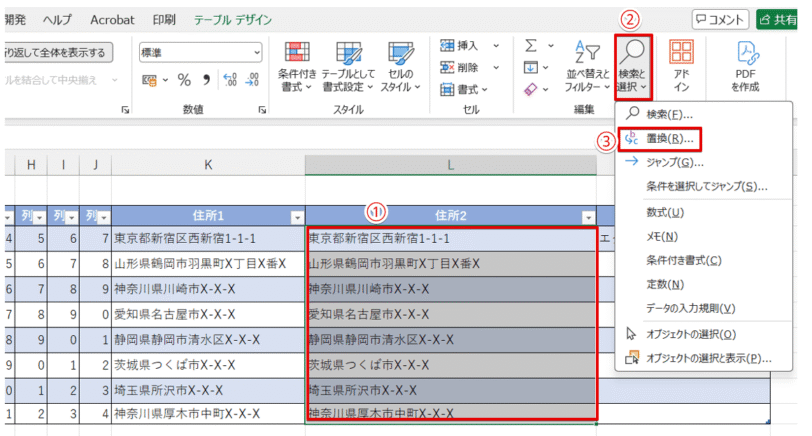Select データの入力規則(V) in the menu
Screen dimensions: 812x436
[703, 308]
